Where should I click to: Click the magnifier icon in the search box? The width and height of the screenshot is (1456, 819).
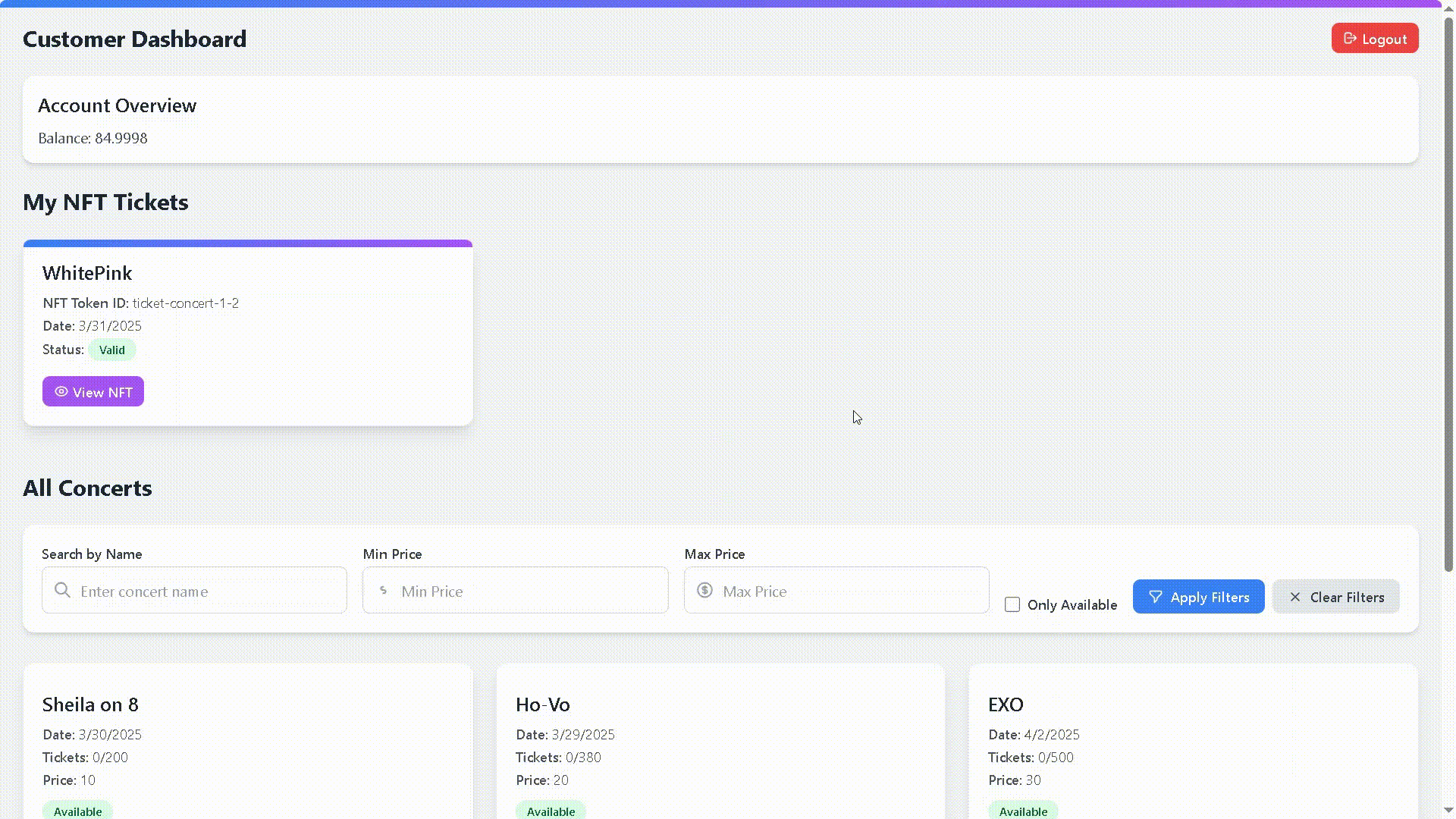click(x=62, y=591)
